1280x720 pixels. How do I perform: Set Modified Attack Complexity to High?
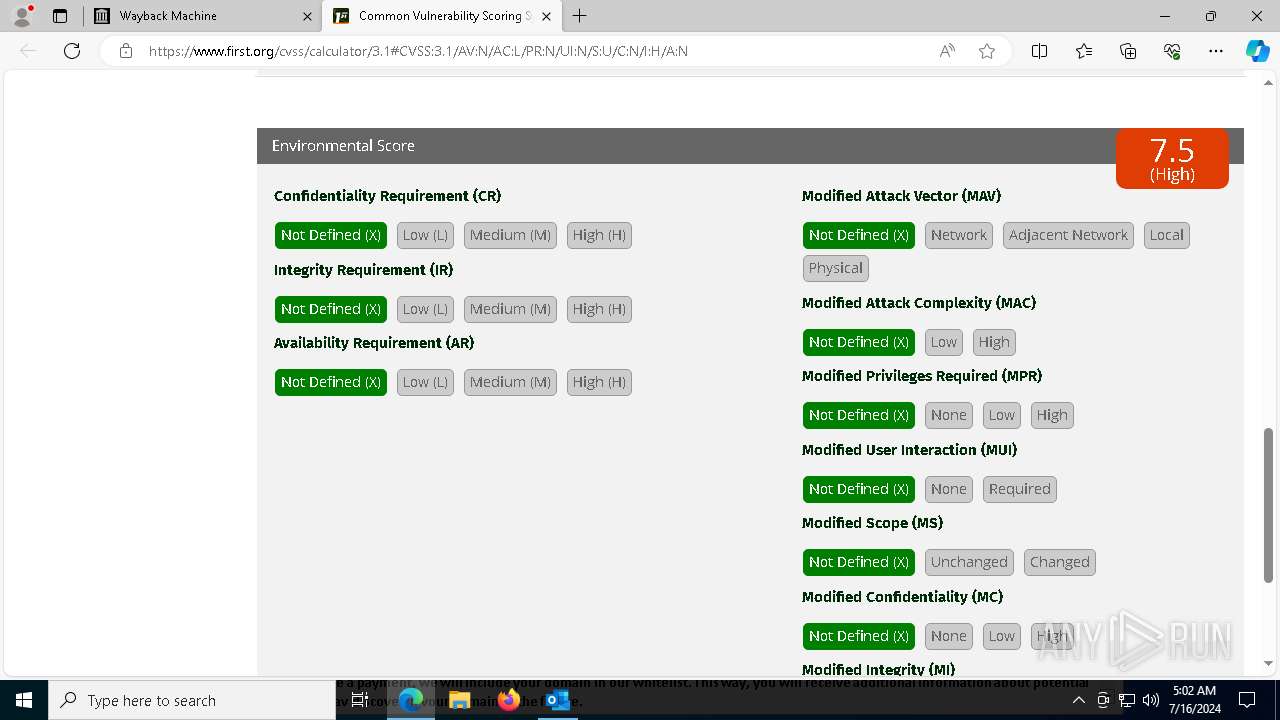click(x=994, y=342)
